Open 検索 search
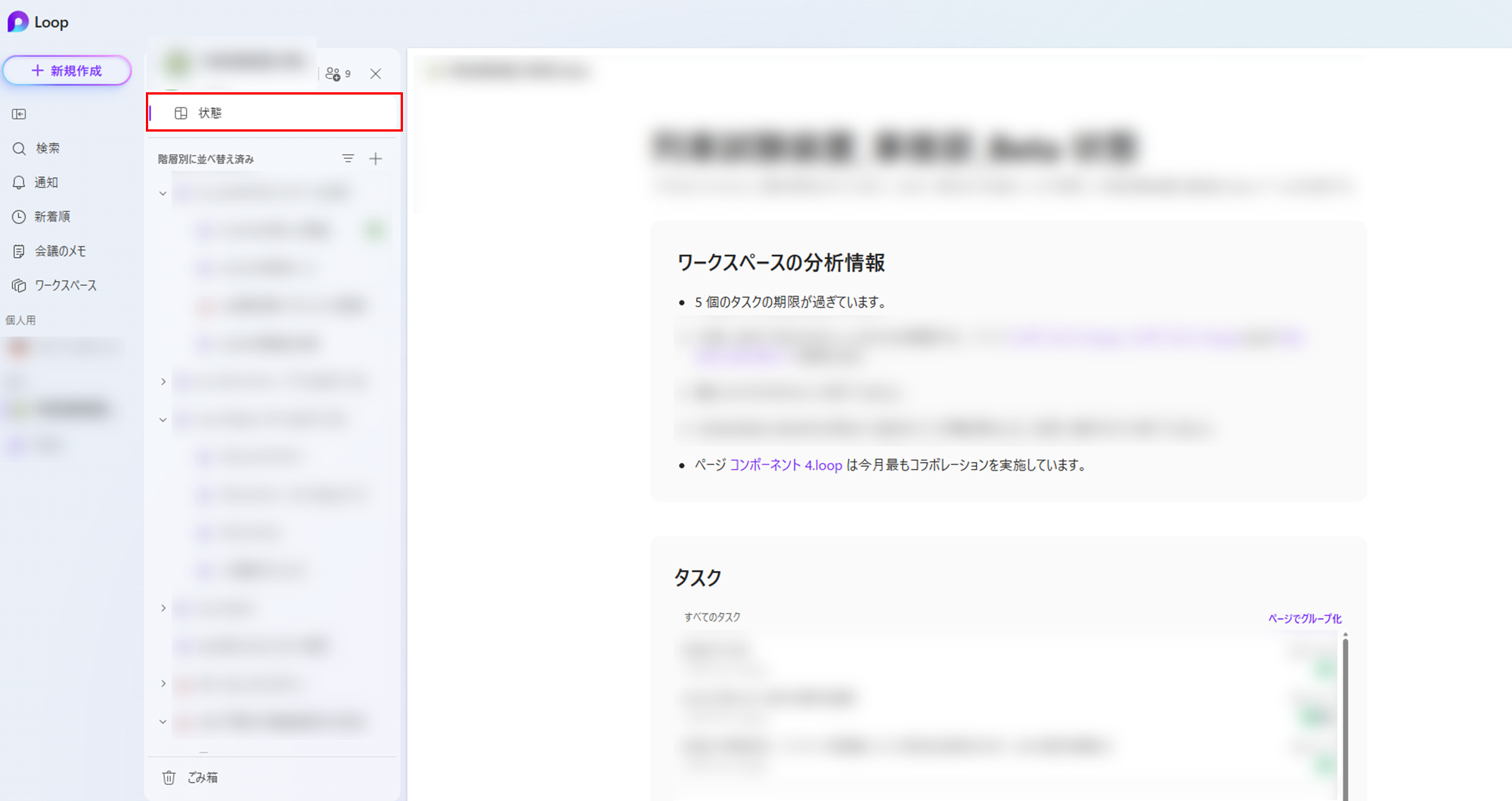 [36, 148]
